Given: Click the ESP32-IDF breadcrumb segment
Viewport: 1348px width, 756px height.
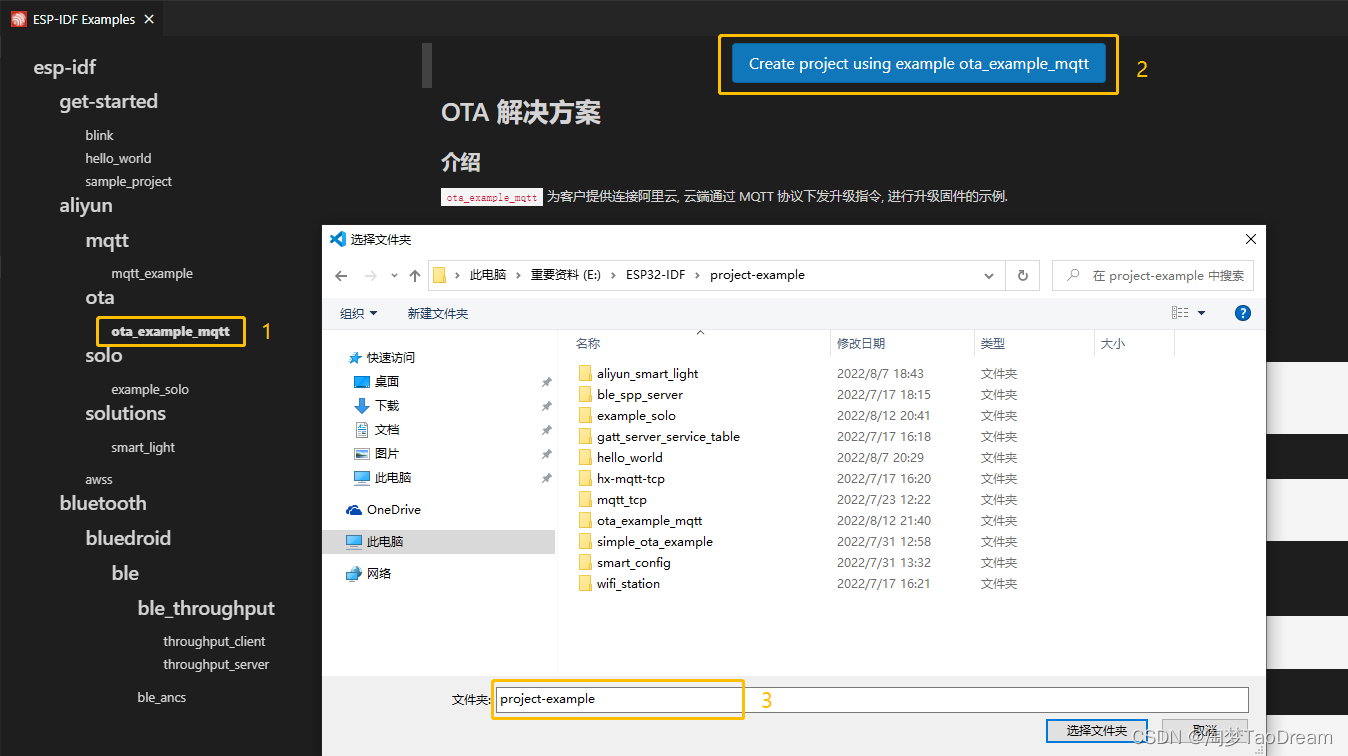Looking at the screenshot, I should [656, 275].
